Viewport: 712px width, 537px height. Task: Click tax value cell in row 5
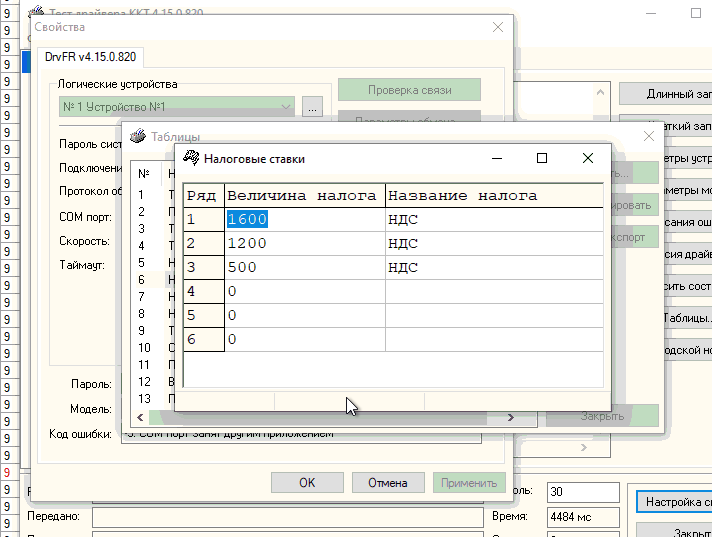[x=305, y=315]
